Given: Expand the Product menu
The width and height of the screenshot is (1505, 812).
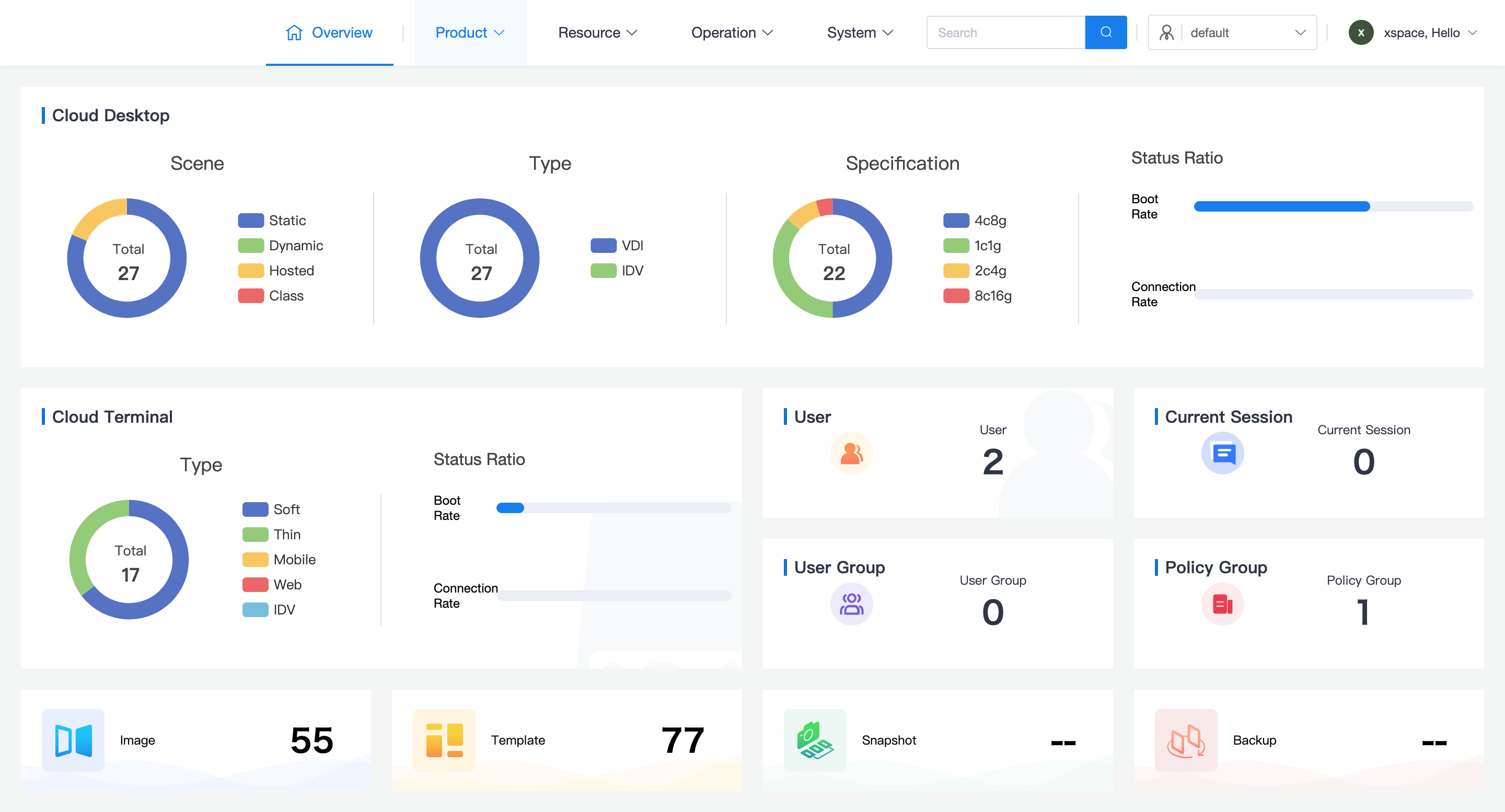Looking at the screenshot, I should pyautogui.click(x=470, y=33).
